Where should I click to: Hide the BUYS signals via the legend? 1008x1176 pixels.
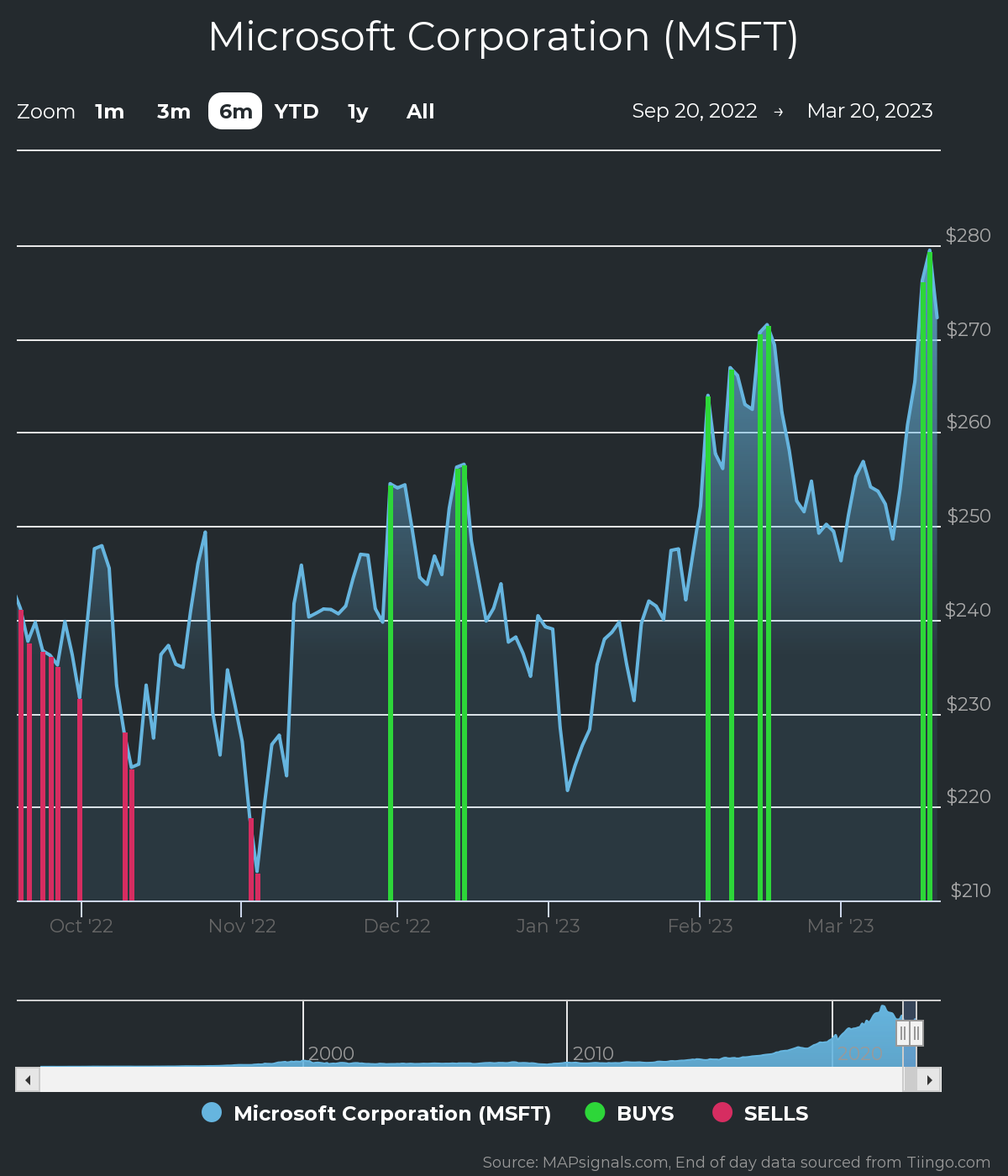(x=643, y=1113)
